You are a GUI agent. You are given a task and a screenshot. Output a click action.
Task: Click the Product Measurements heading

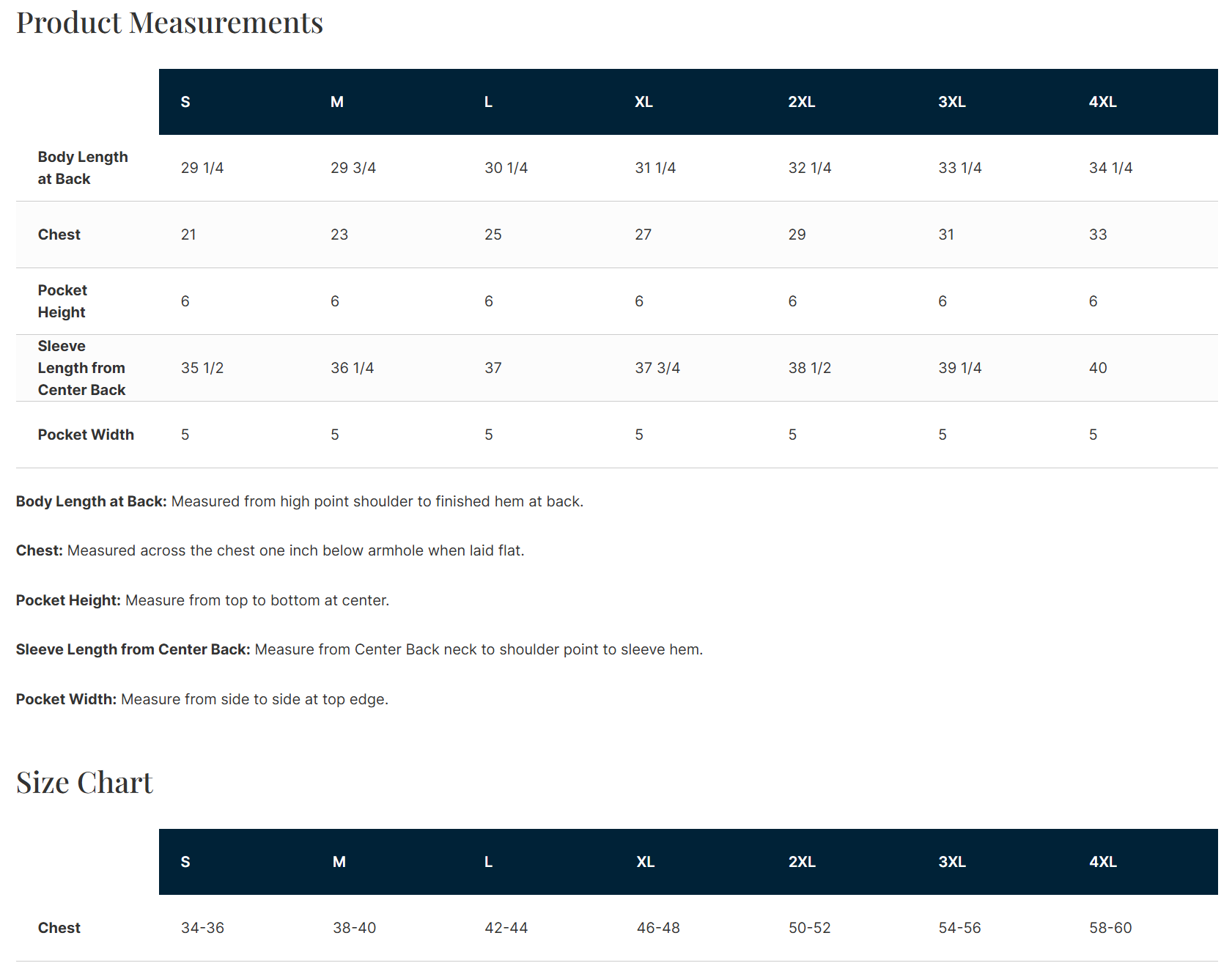click(169, 23)
